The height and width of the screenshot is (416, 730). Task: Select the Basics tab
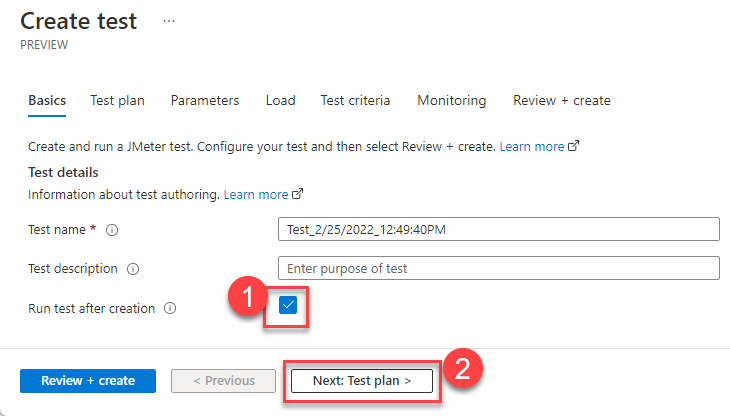[x=47, y=101]
